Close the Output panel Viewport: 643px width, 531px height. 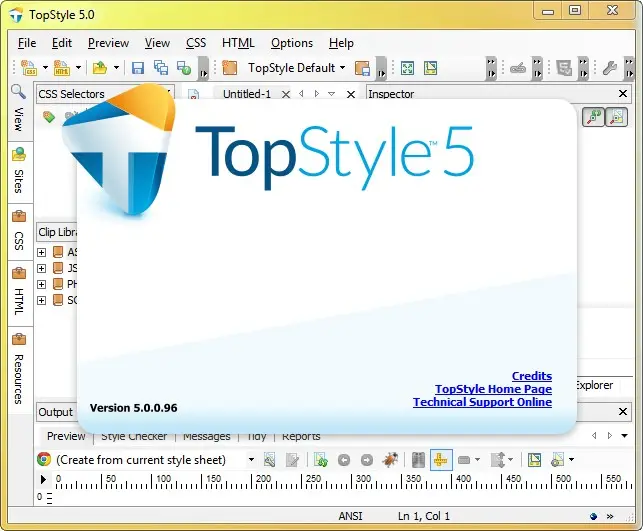622,411
